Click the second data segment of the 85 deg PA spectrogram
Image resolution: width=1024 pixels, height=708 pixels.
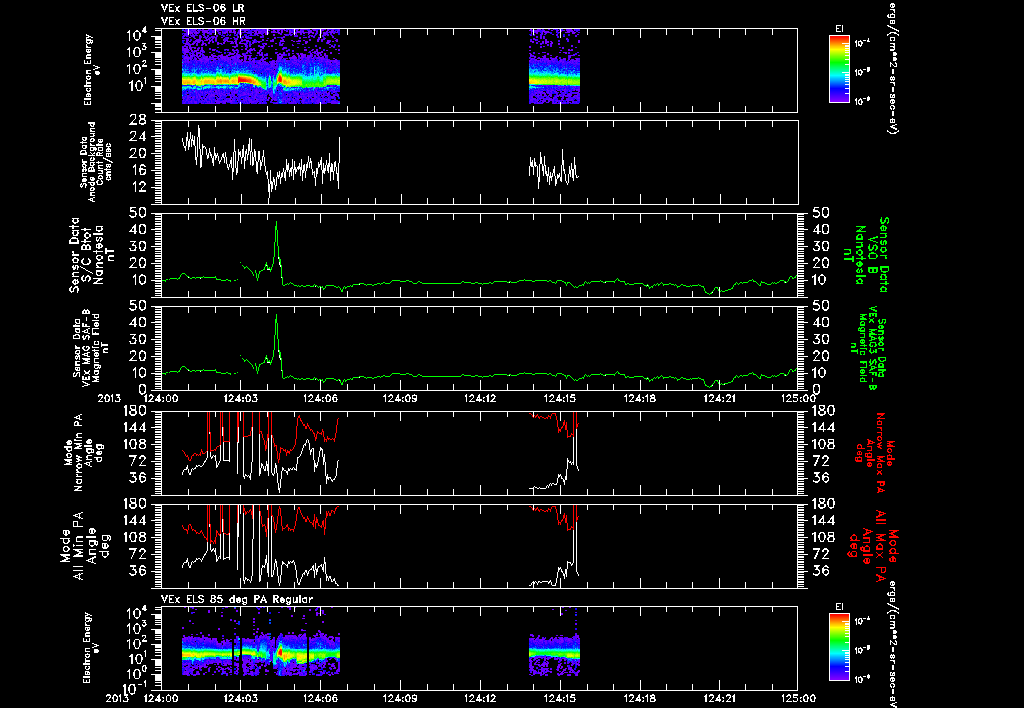554,654
